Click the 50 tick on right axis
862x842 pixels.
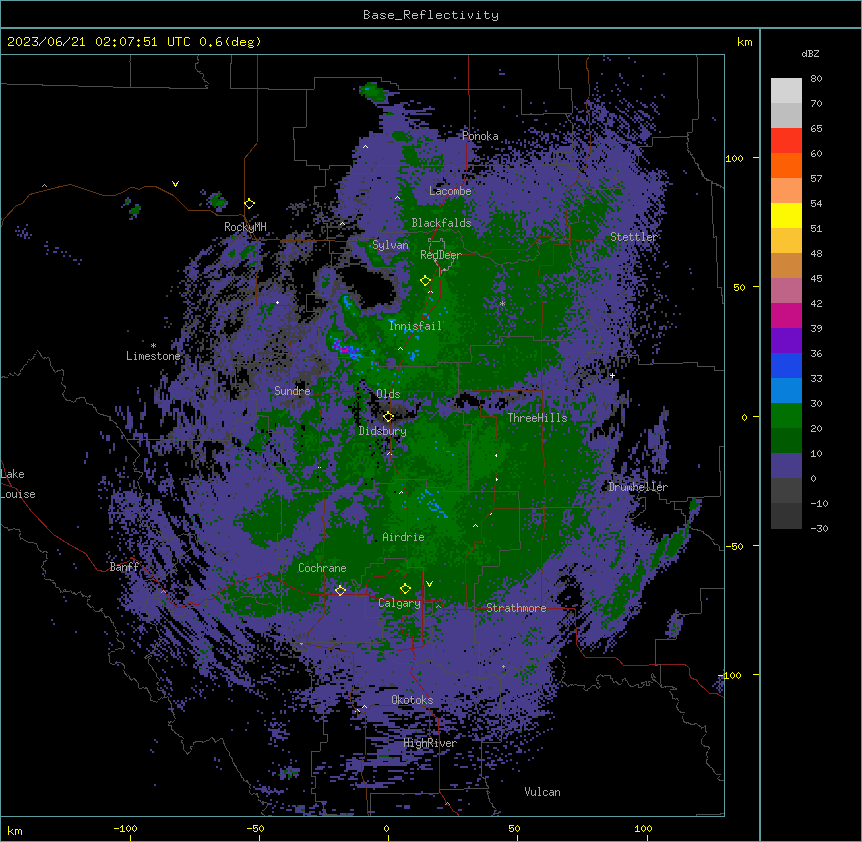[739, 287]
